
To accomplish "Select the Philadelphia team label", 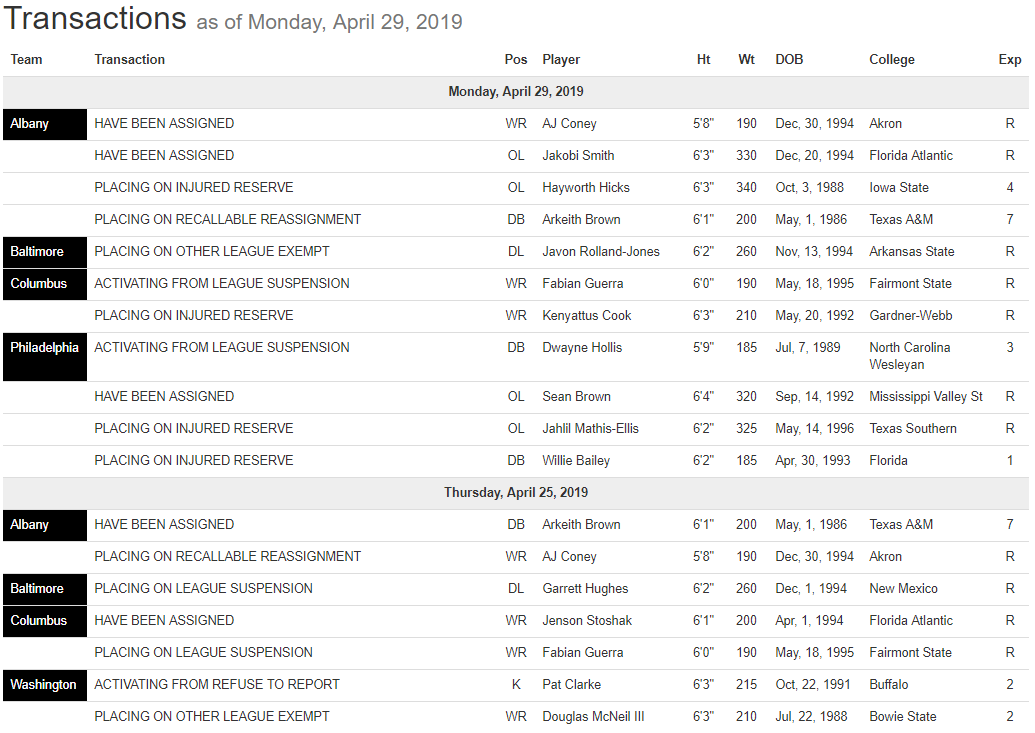I will 44,348.
